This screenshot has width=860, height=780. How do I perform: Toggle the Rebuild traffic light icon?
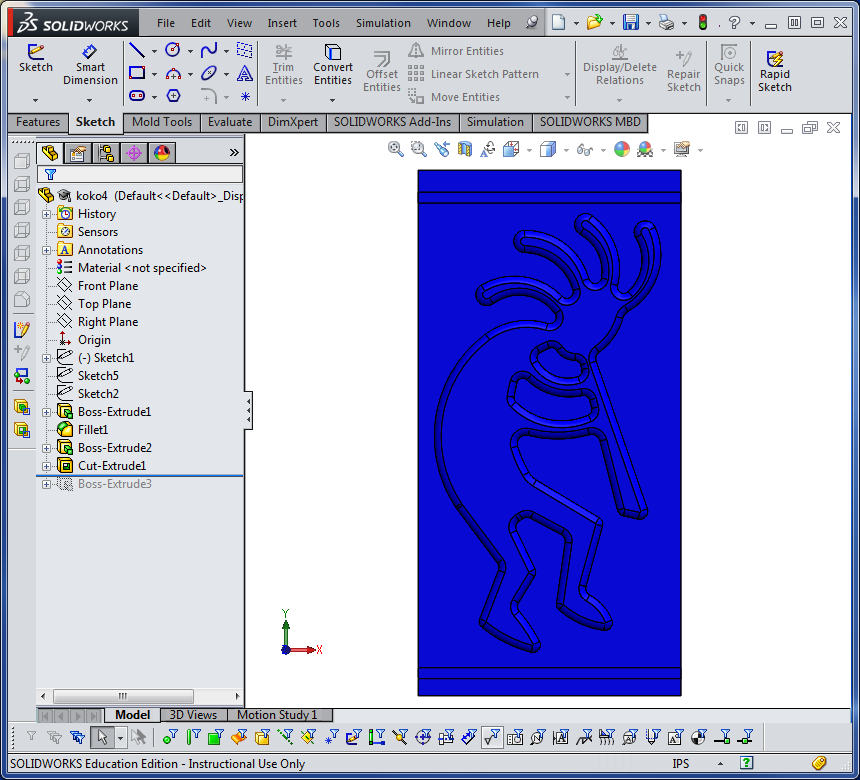pyautogui.click(x=703, y=22)
